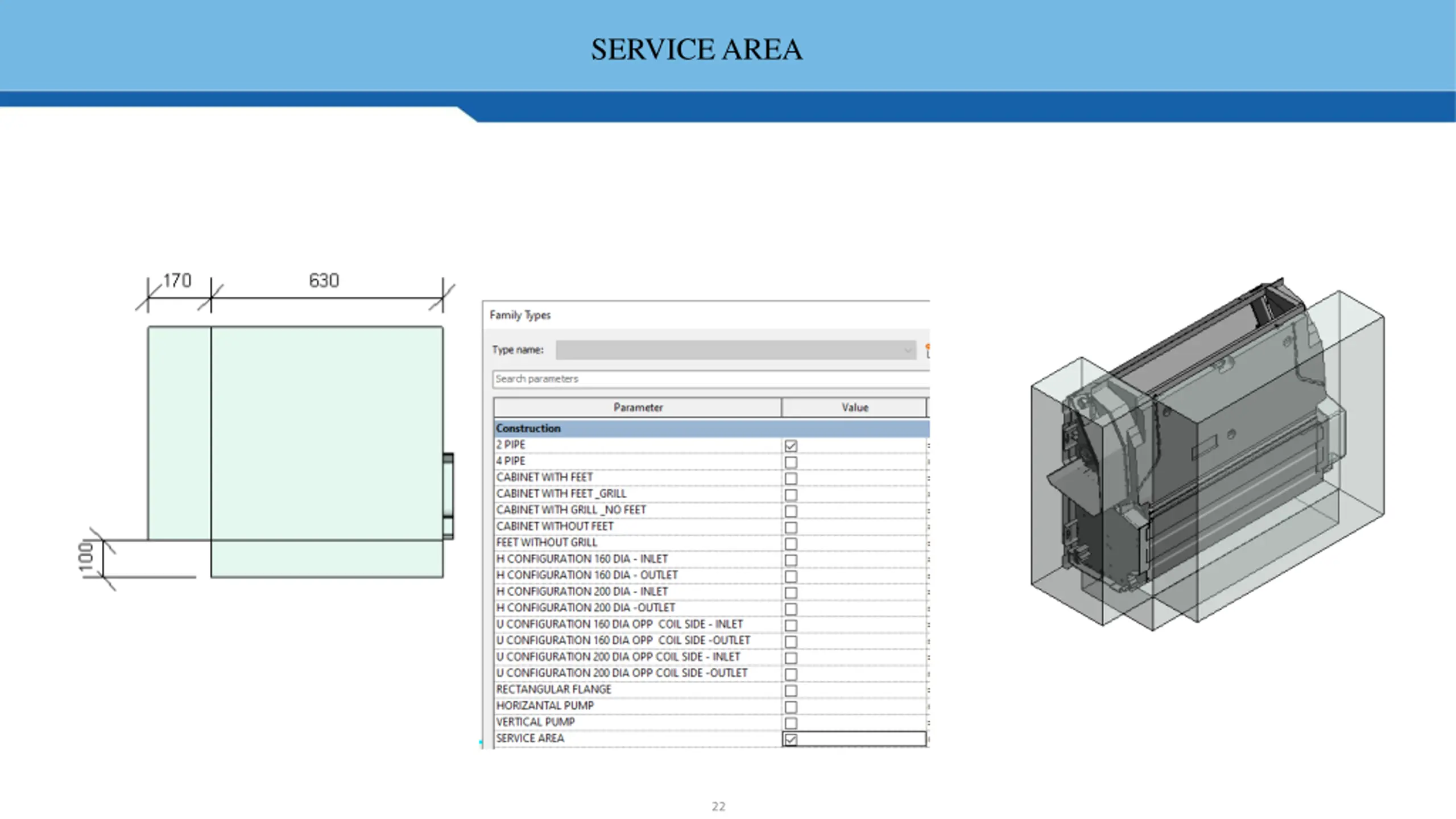Open the Type name dropdown
1456x819 pixels.
736,350
